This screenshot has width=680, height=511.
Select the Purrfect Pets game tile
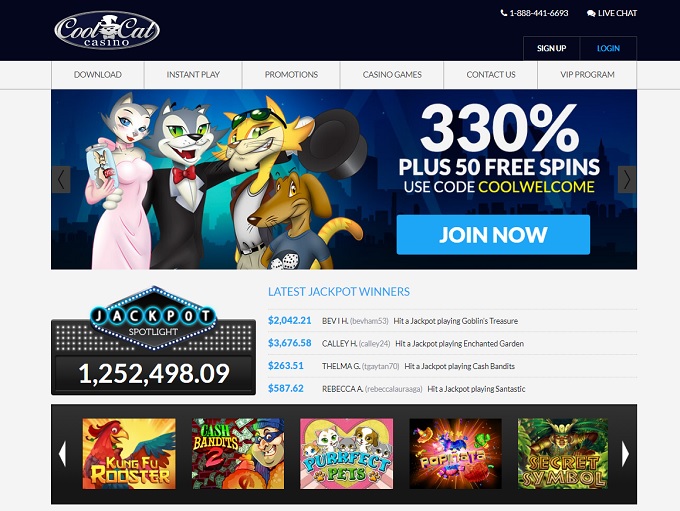pyautogui.click(x=347, y=454)
